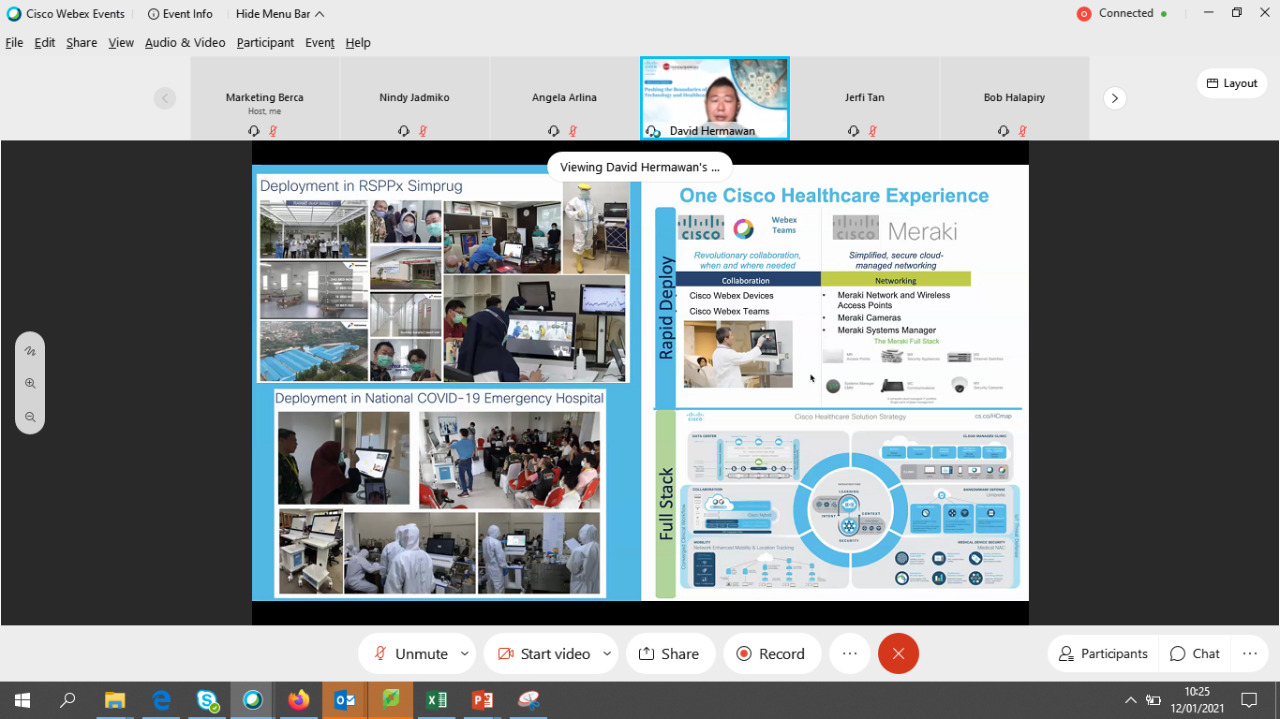Viewport: 1280px width, 719px height.
Task: Select the annotate pen tool
Action: (30, 351)
